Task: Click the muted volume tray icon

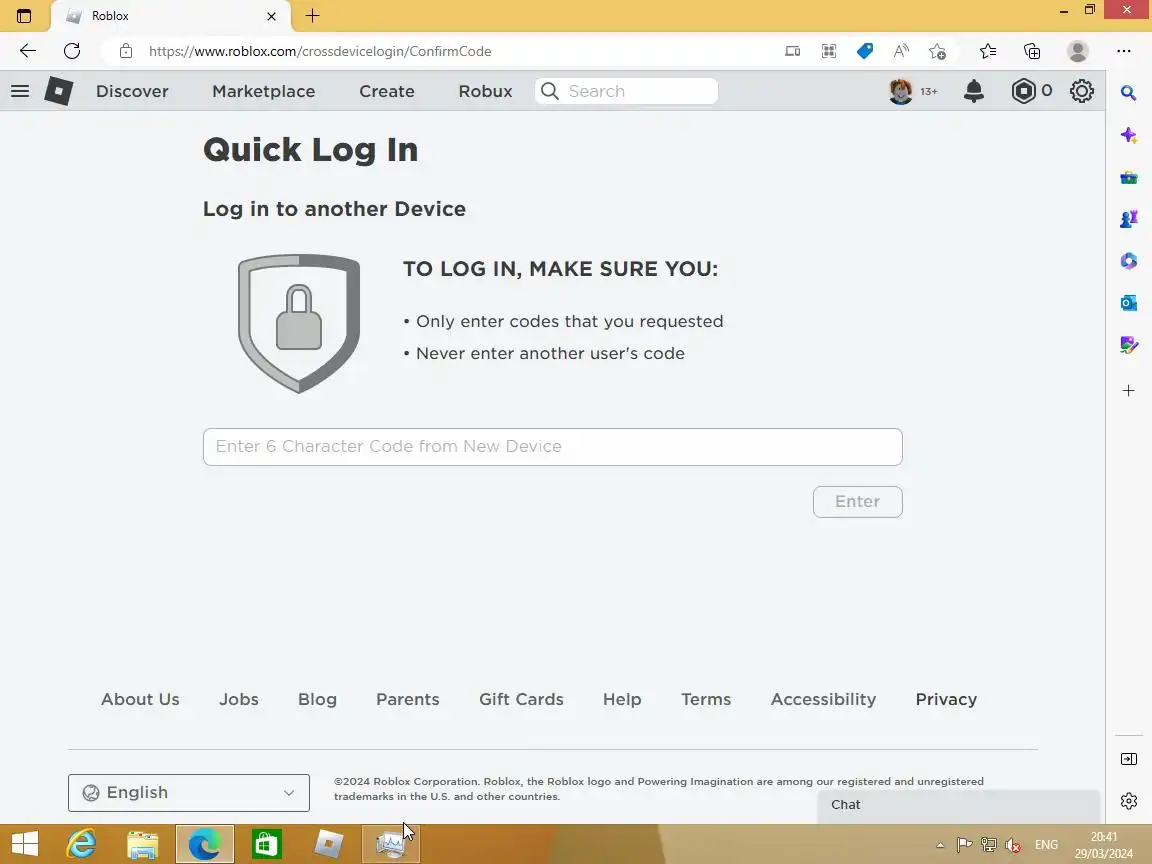Action: 1012,846
